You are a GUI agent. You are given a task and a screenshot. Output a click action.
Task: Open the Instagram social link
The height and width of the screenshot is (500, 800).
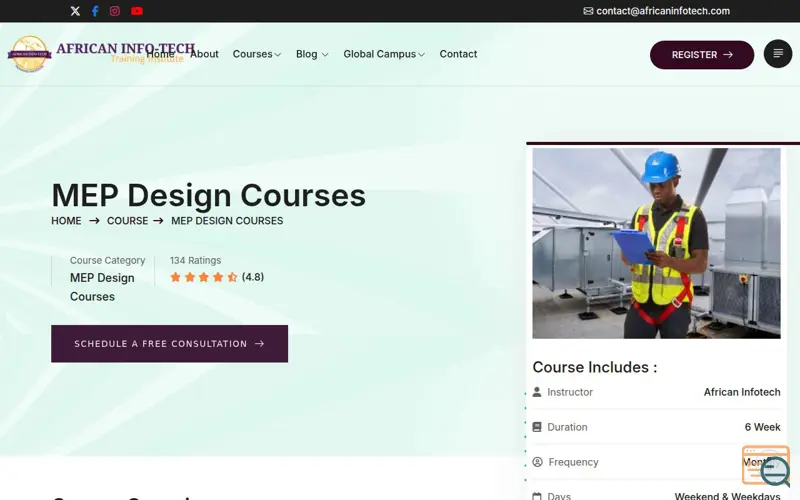pyautogui.click(x=115, y=11)
